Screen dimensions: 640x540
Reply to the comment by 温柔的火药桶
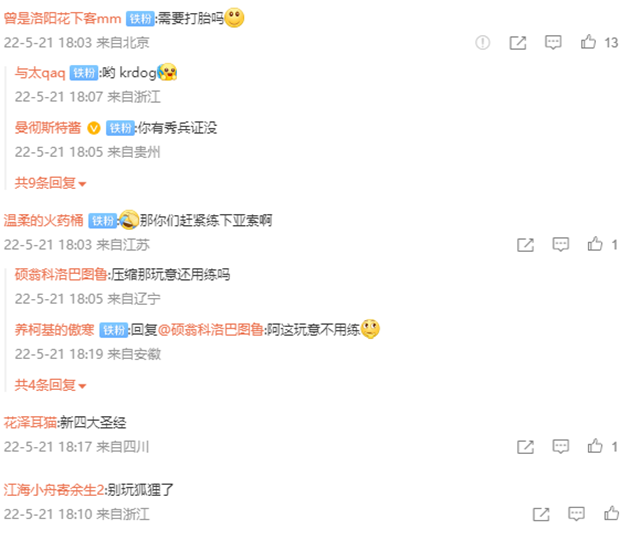[x=560, y=244]
